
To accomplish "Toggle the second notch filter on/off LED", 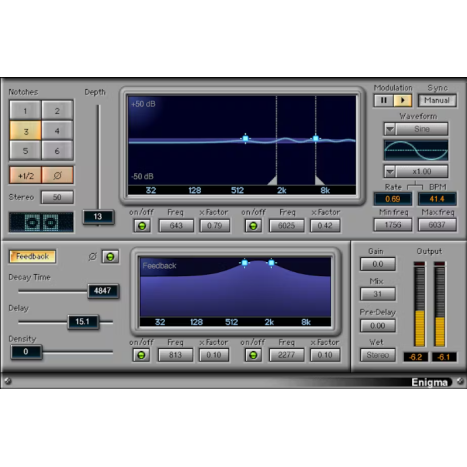I will click(253, 226).
